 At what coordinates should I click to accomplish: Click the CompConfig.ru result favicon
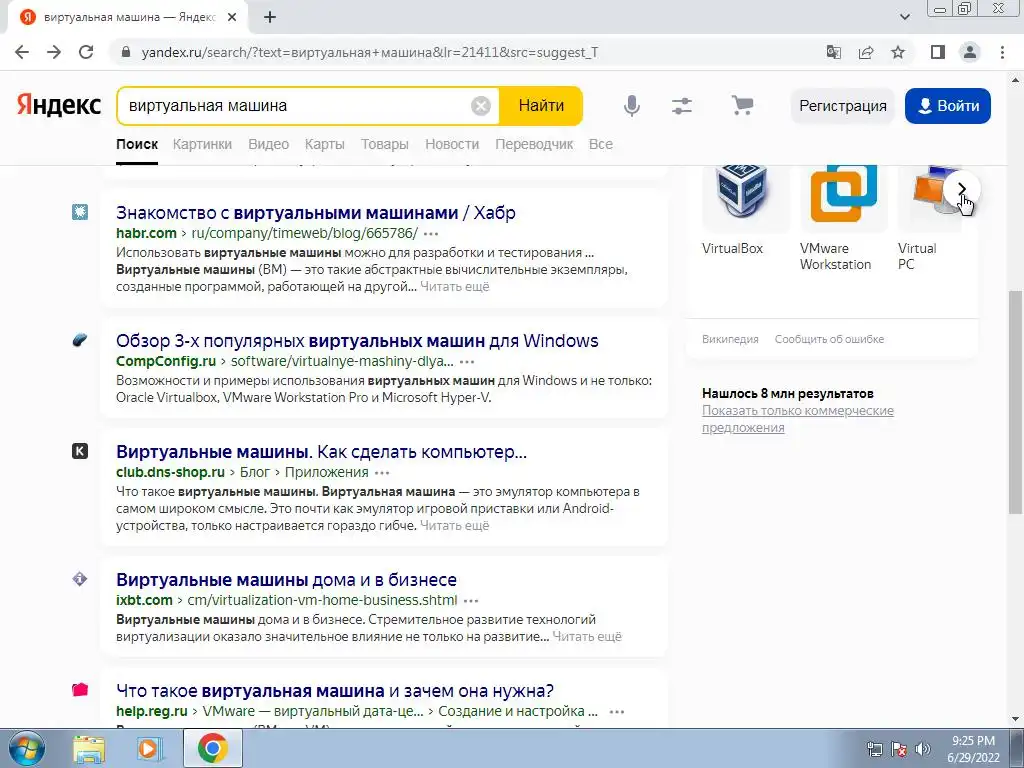point(80,340)
